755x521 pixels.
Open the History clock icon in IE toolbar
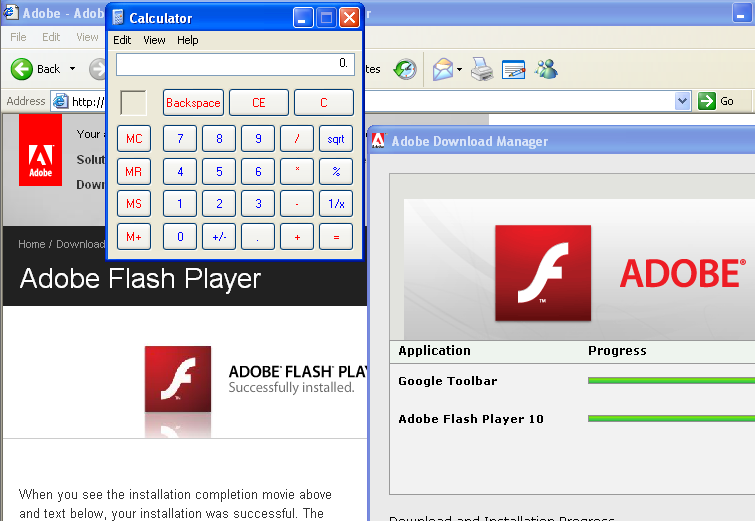pos(405,70)
